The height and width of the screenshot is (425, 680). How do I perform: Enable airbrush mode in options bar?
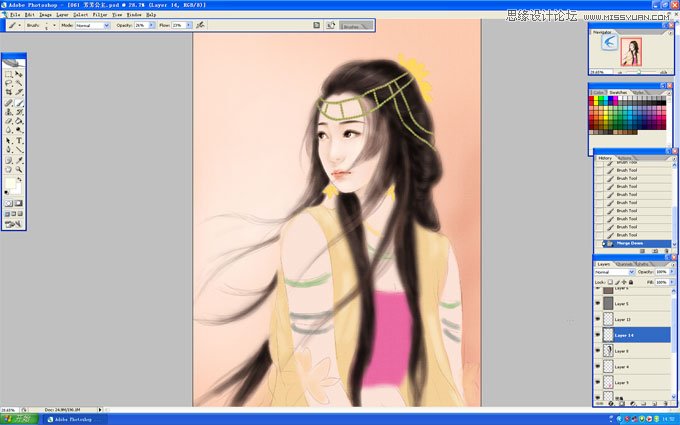(200, 25)
